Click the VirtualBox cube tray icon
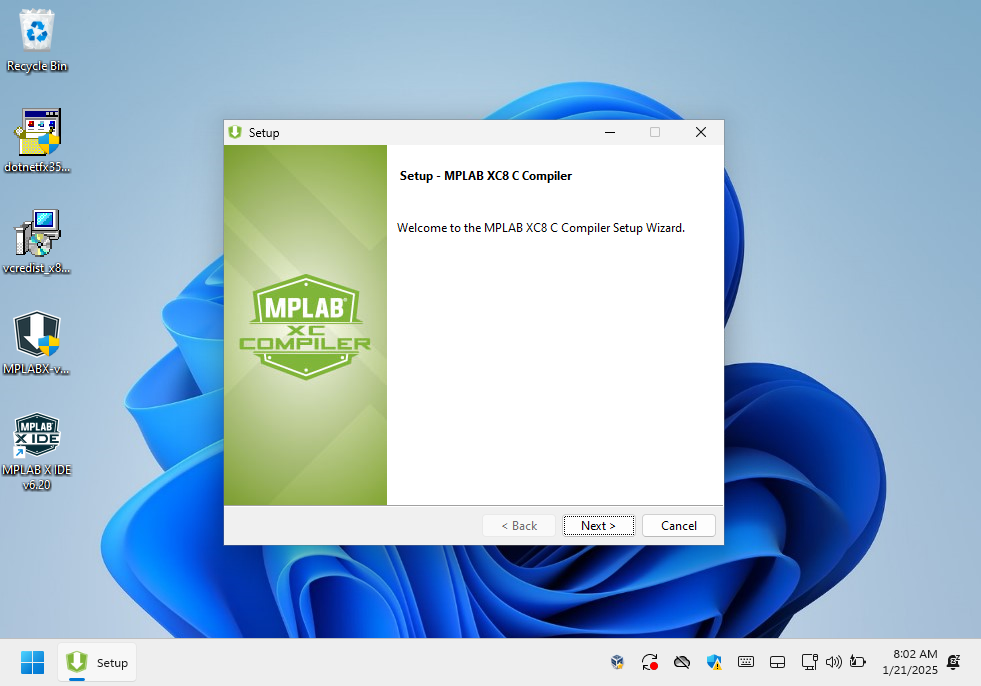Screen dimensions: 981x686 coord(618,662)
